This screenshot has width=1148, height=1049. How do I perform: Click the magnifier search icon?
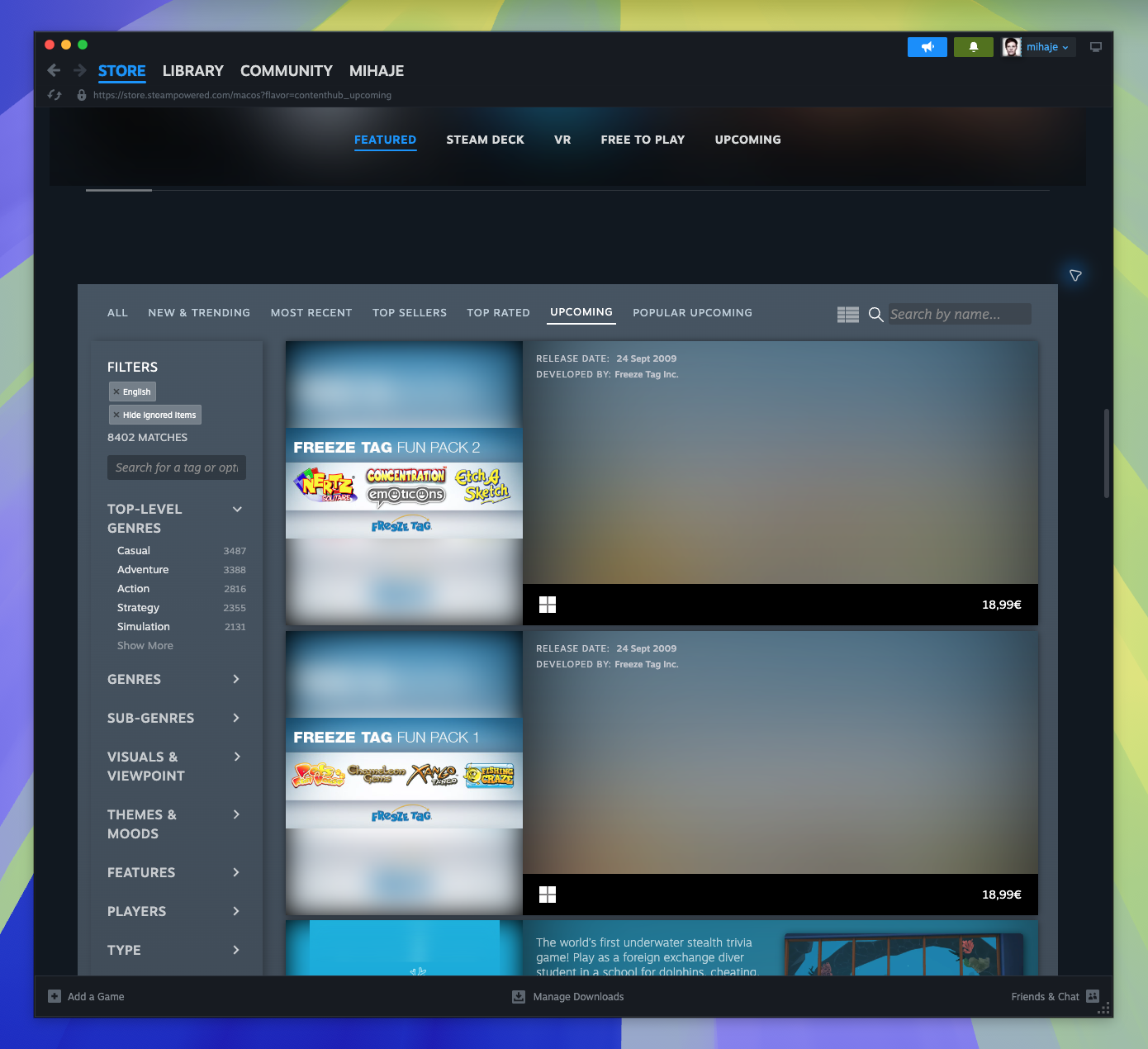tap(876, 314)
